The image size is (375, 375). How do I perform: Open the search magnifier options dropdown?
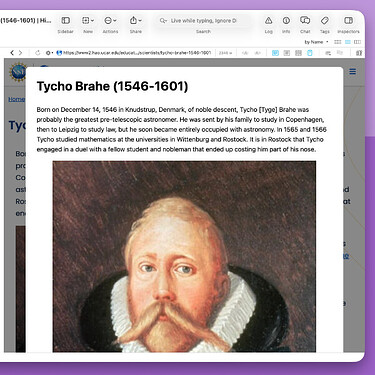pos(163,21)
